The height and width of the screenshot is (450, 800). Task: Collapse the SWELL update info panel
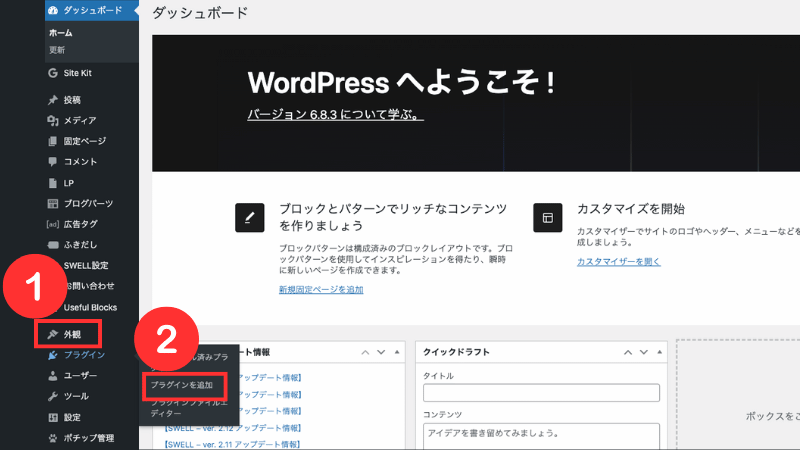click(x=397, y=353)
